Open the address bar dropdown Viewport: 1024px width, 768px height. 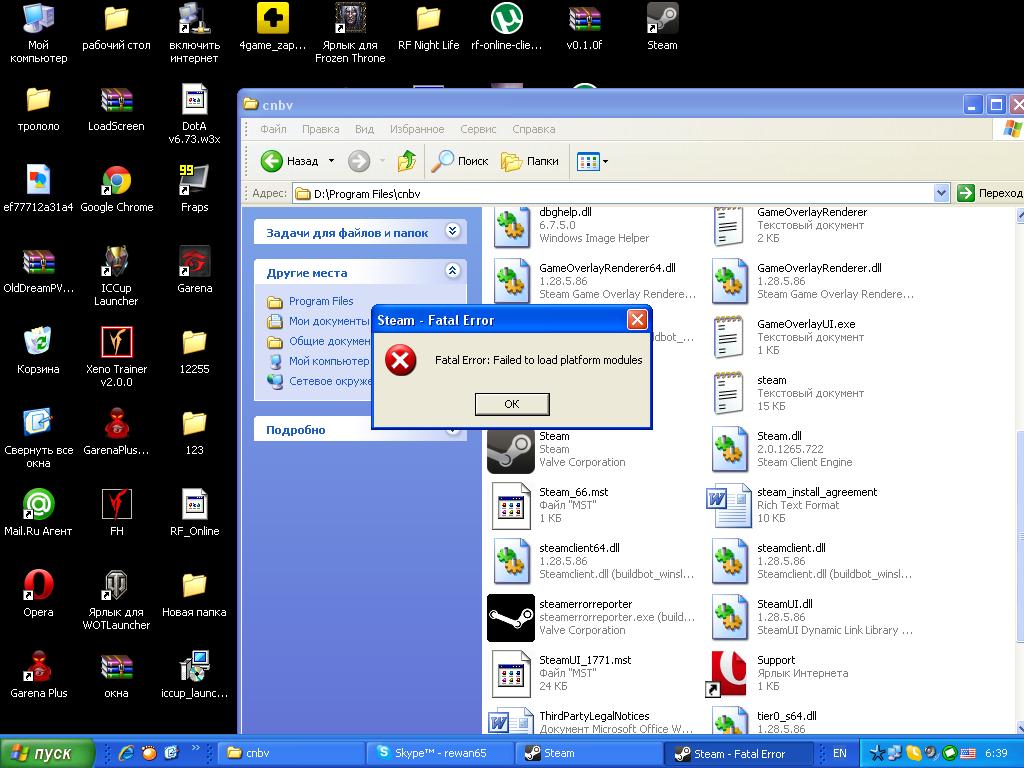click(x=941, y=193)
